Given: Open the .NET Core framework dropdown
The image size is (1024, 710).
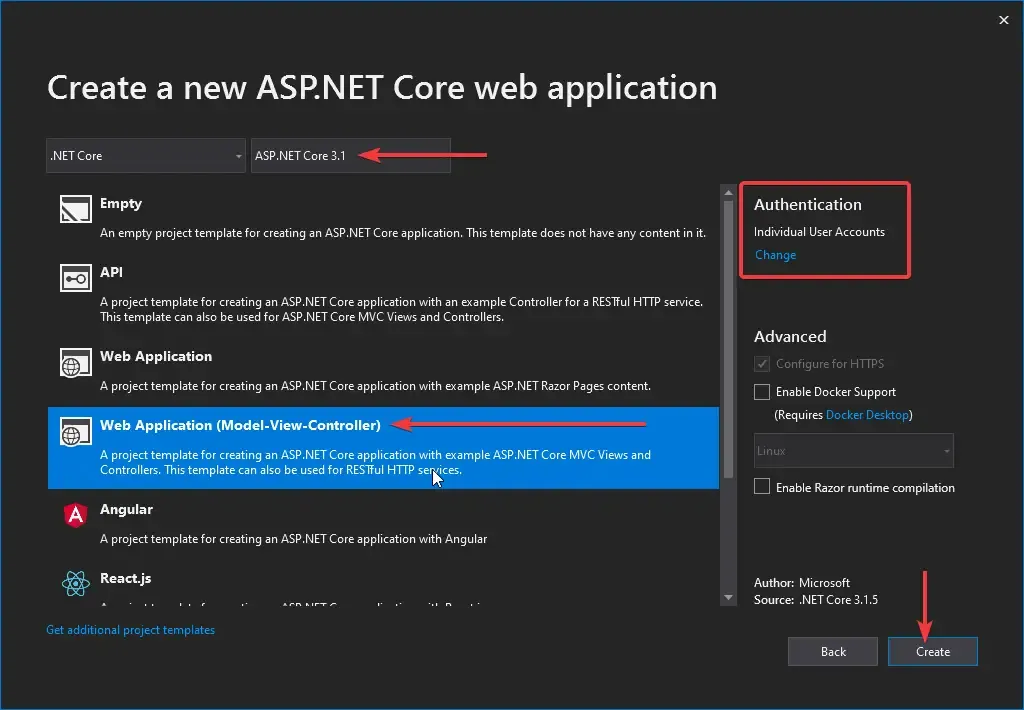Looking at the screenshot, I should [145, 155].
